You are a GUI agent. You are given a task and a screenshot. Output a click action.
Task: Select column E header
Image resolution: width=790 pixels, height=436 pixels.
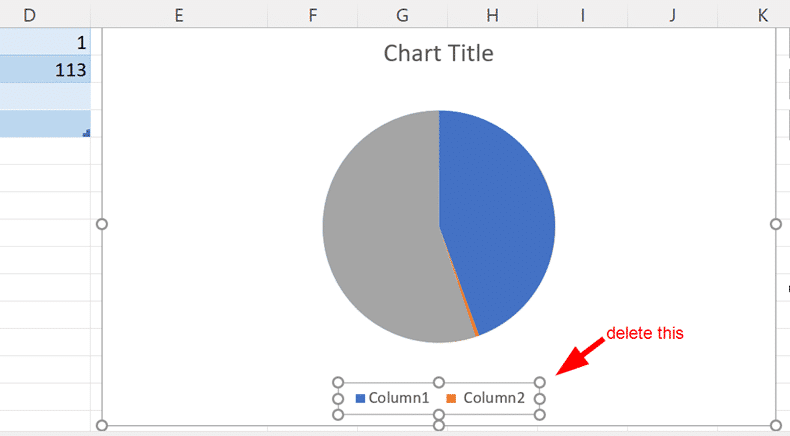(x=178, y=15)
